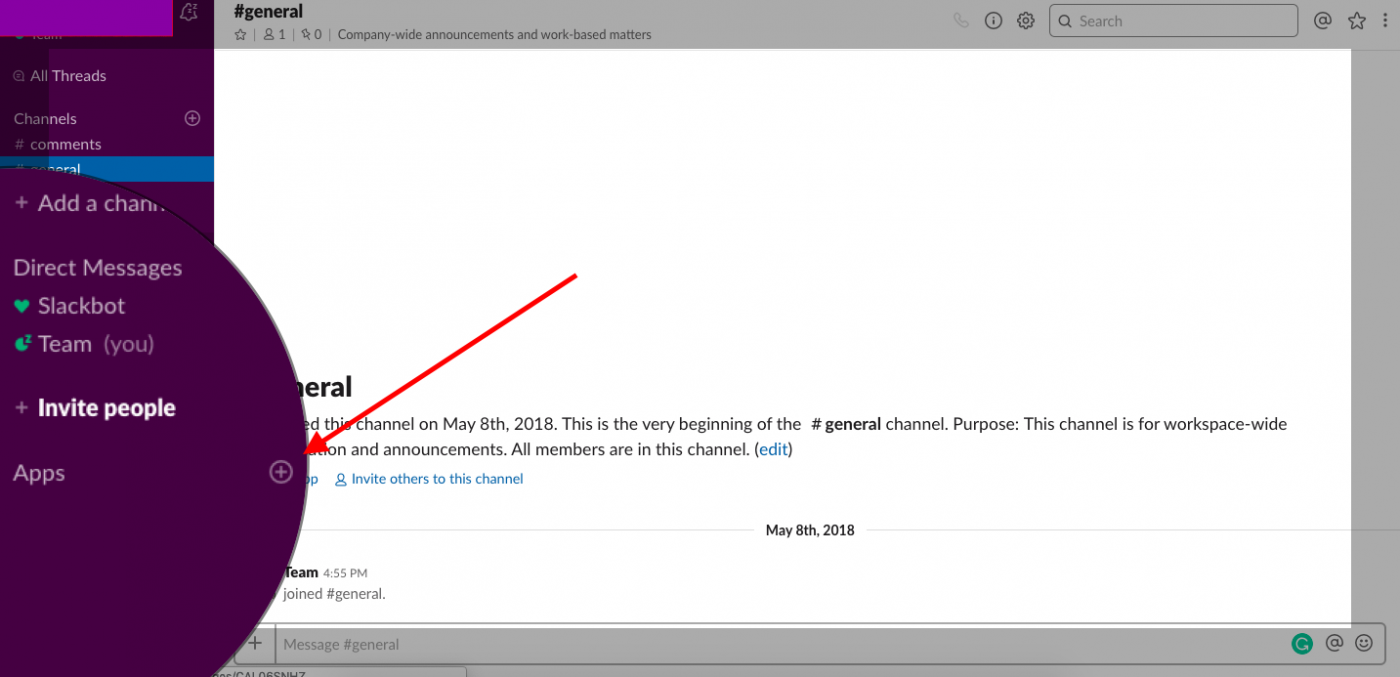Open the channel settings gear

click(1025, 20)
